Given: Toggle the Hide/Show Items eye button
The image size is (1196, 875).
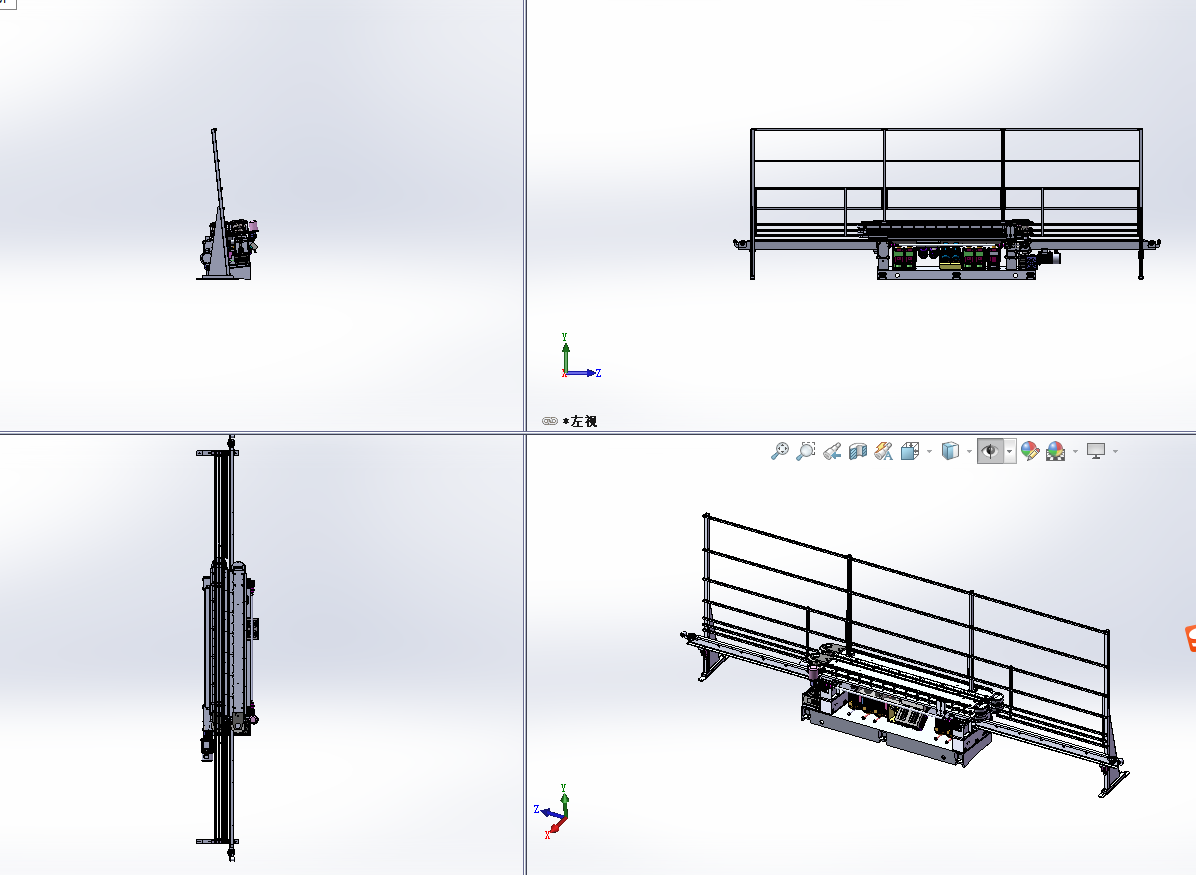Looking at the screenshot, I should point(990,452).
